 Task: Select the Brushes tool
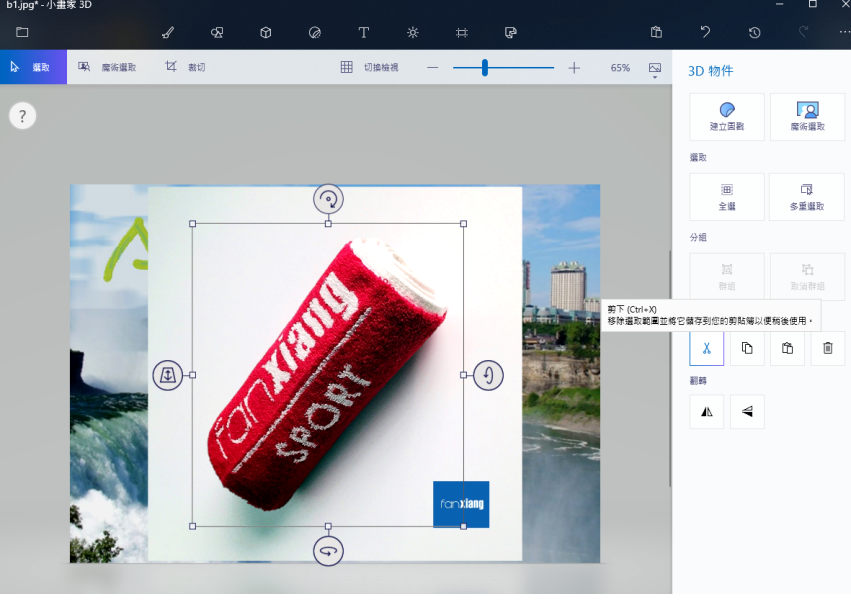click(x=168, y=33)
